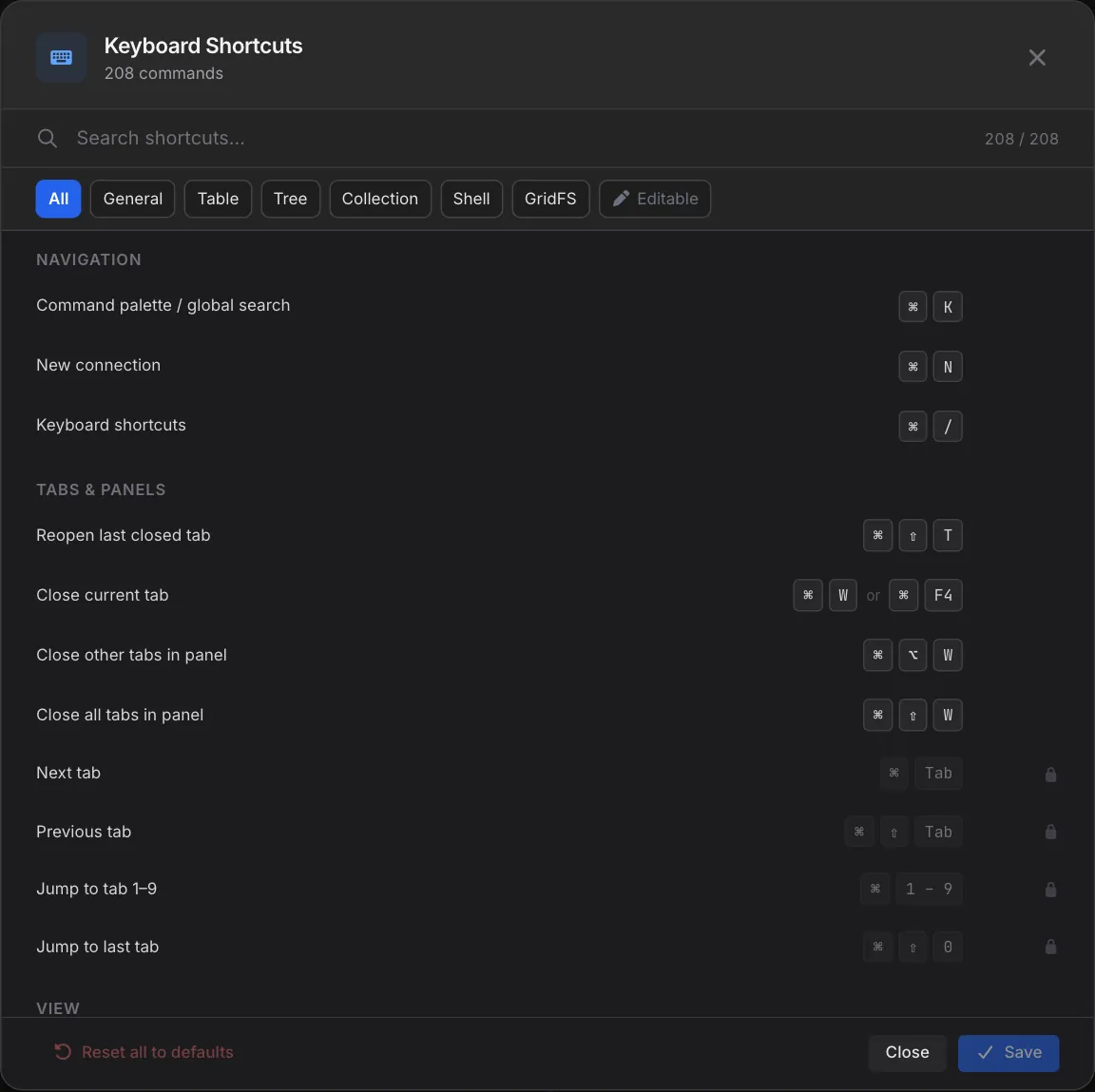
Task: Select the All filter tab
Action: click(x=58, y=199)
